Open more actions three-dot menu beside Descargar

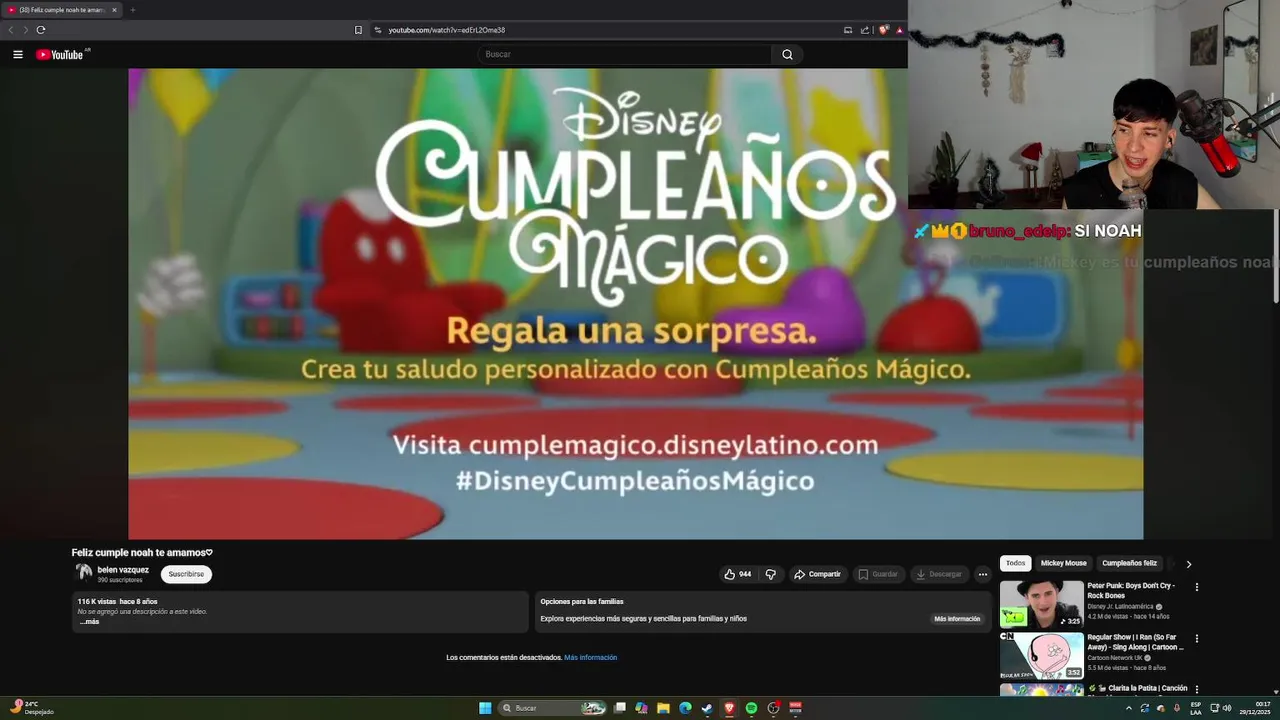click(983, 574)
